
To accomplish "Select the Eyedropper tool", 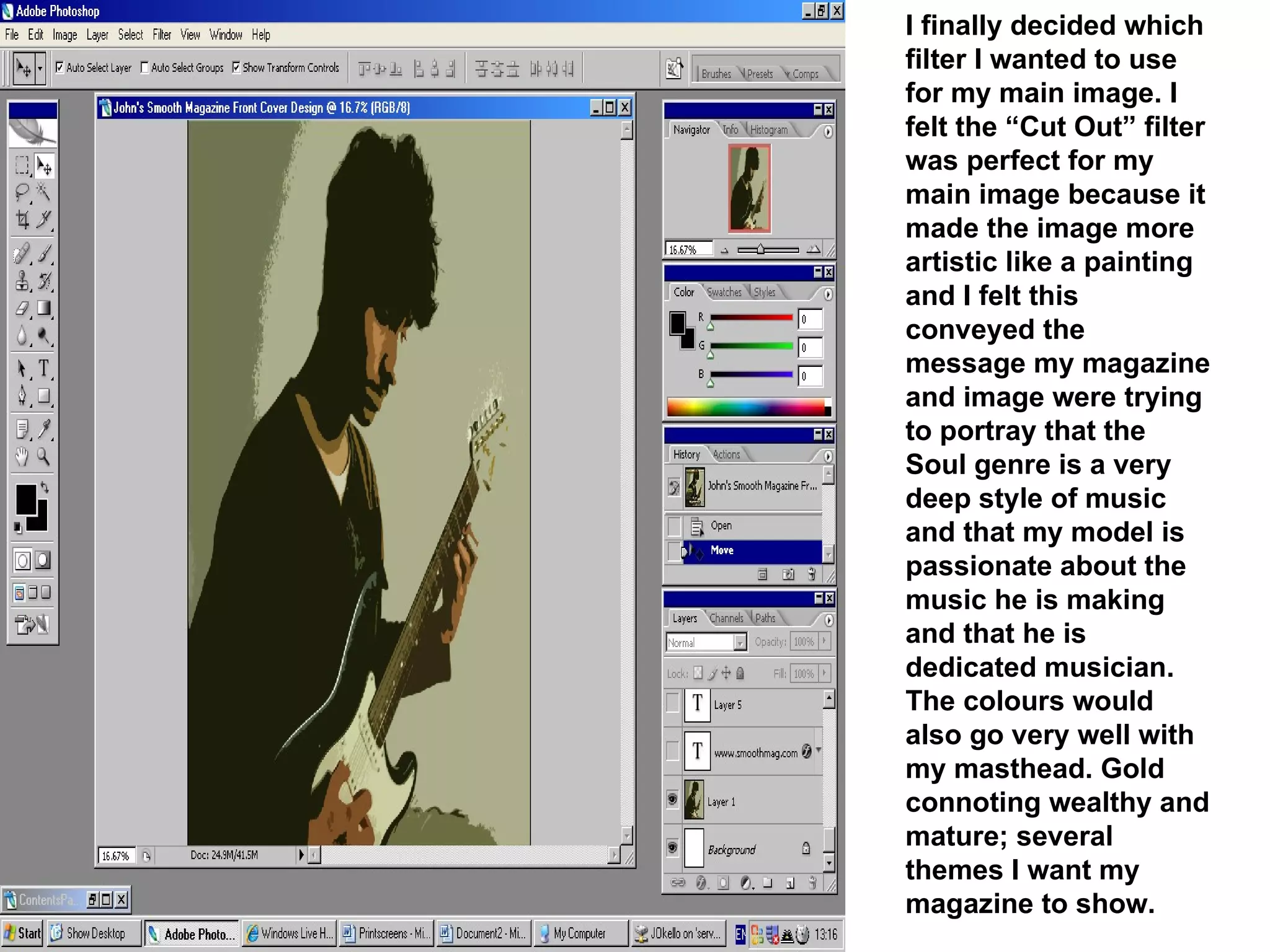I will click(44, 429).
